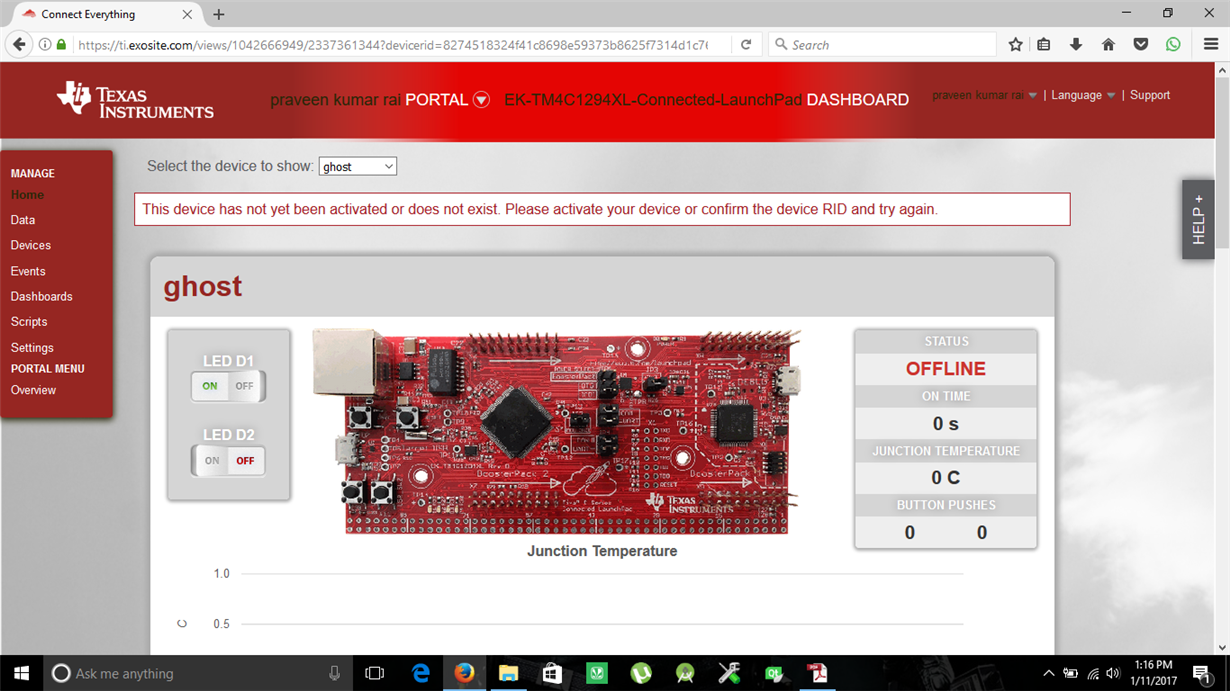Viewport: 1230px width, 691px height.
Task: Click the 0 C junction temperature value
Action: click(x=946, y=478)
